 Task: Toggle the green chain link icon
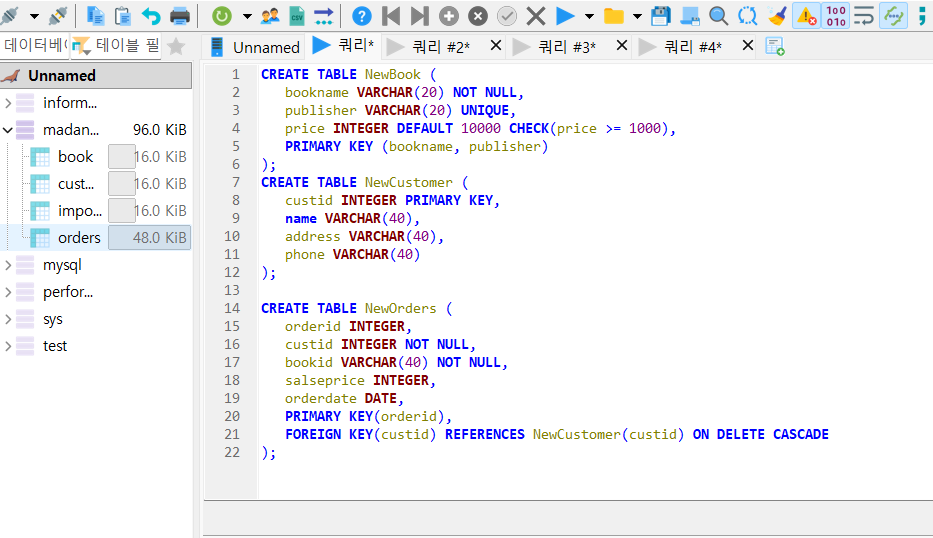[893, 16]
